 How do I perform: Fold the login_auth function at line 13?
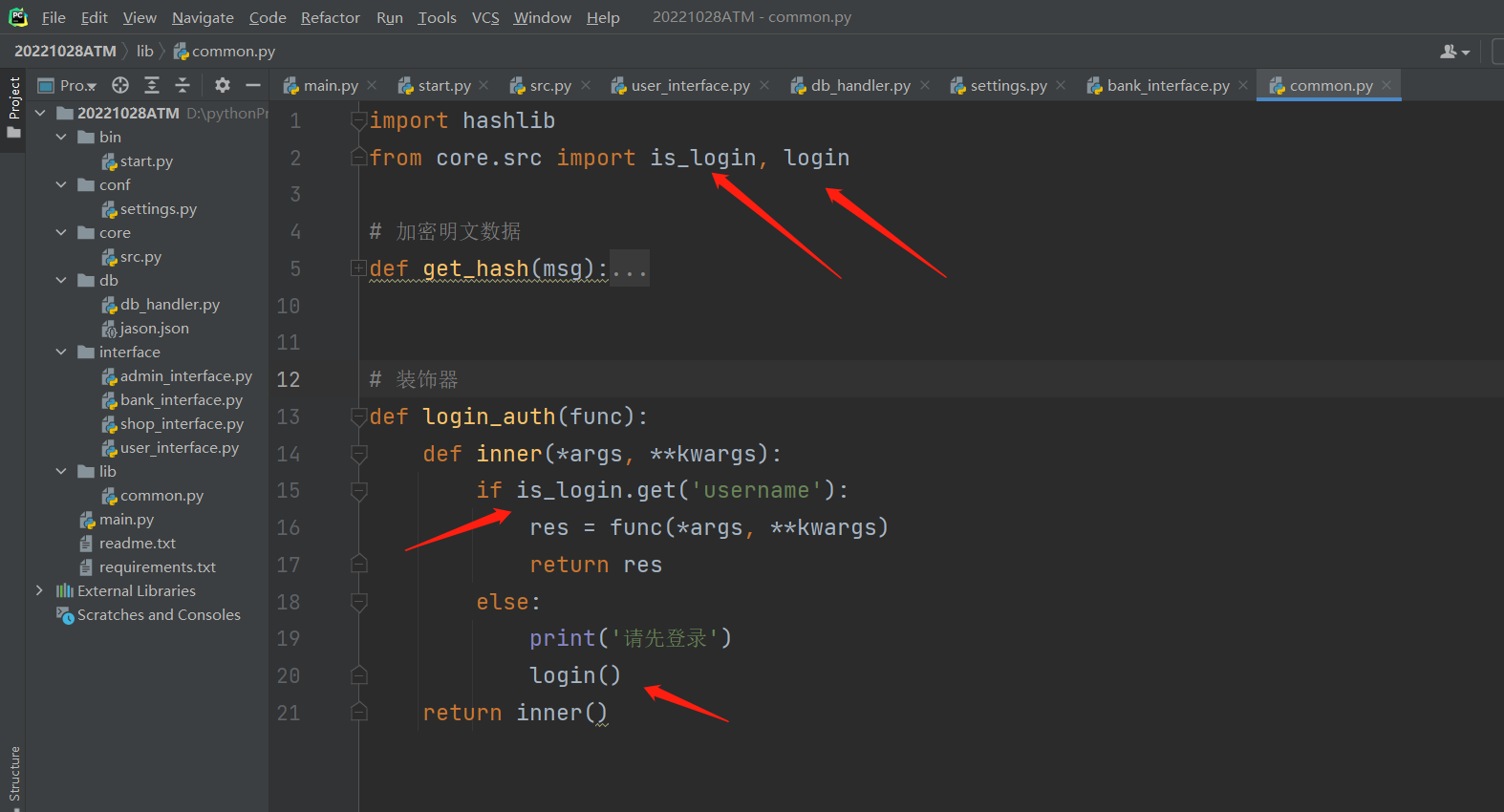359,417
